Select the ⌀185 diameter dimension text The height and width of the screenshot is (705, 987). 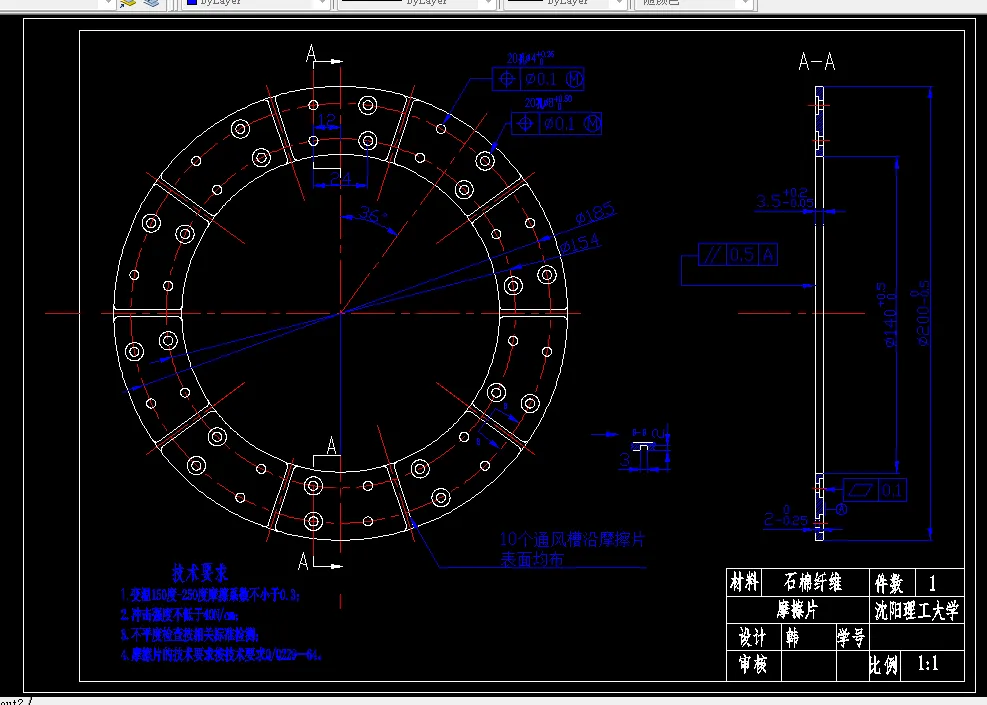[595, 213]
